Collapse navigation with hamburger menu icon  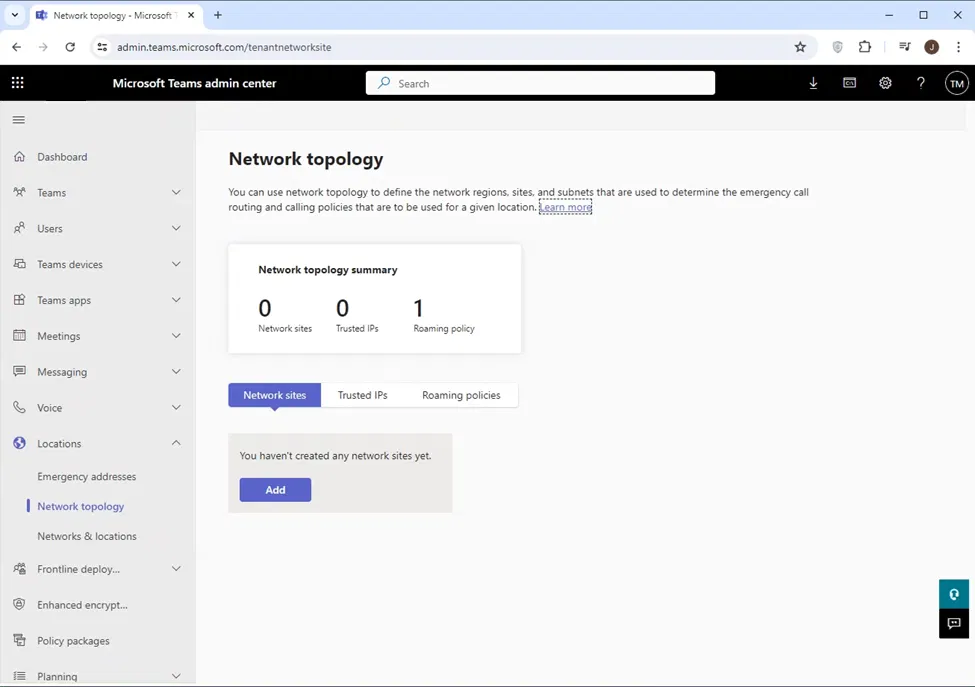tap(18, 120)
